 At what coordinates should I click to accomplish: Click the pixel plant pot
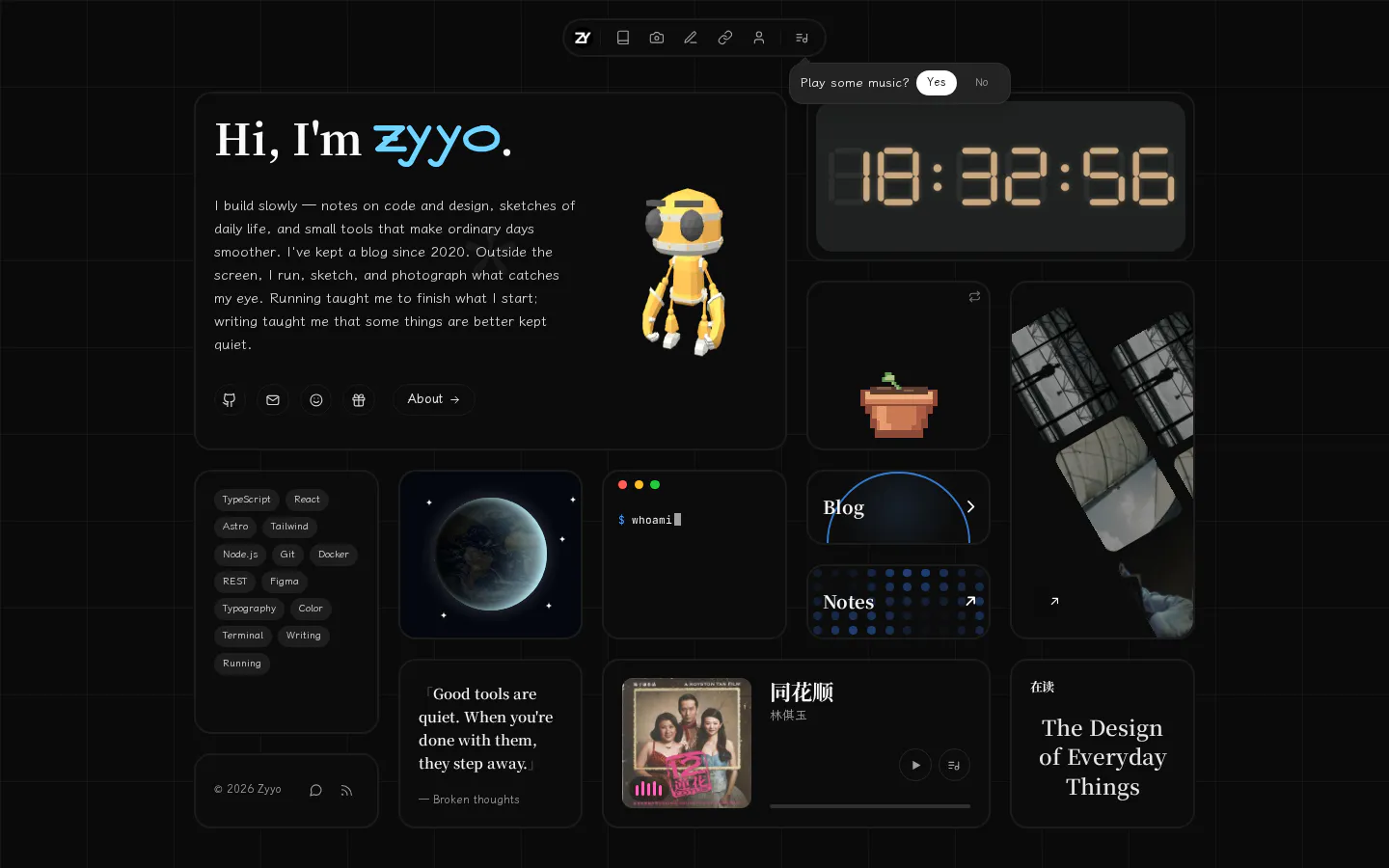(x=898, y=405)
